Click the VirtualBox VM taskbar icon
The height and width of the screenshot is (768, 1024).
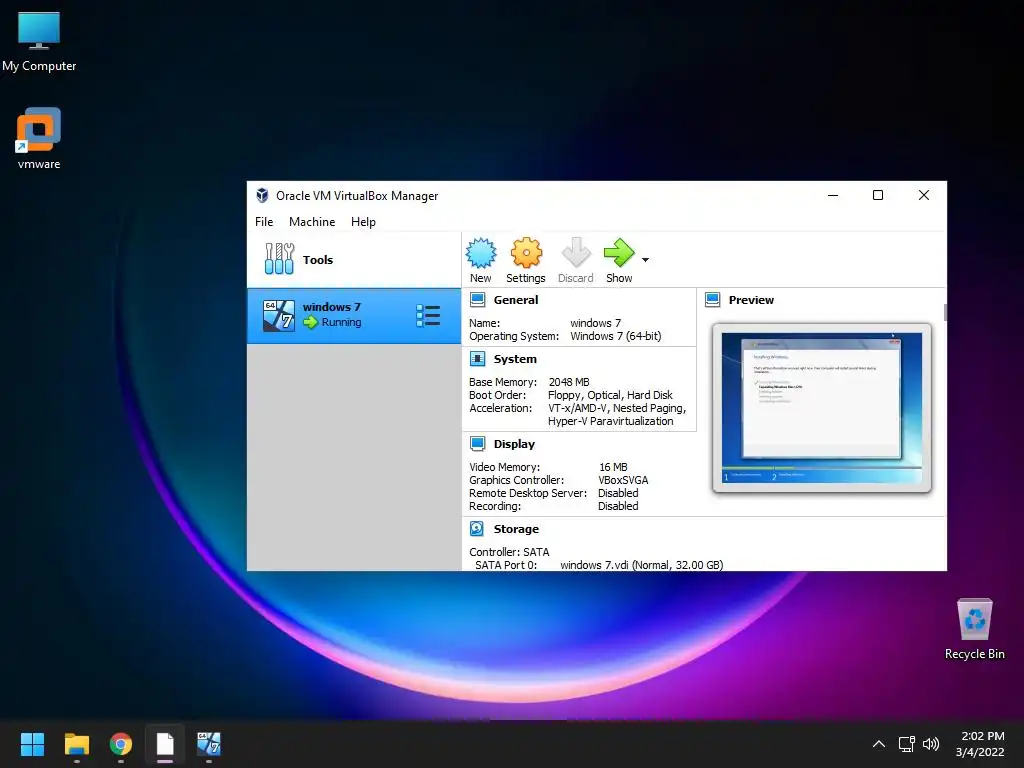[209, 744]
